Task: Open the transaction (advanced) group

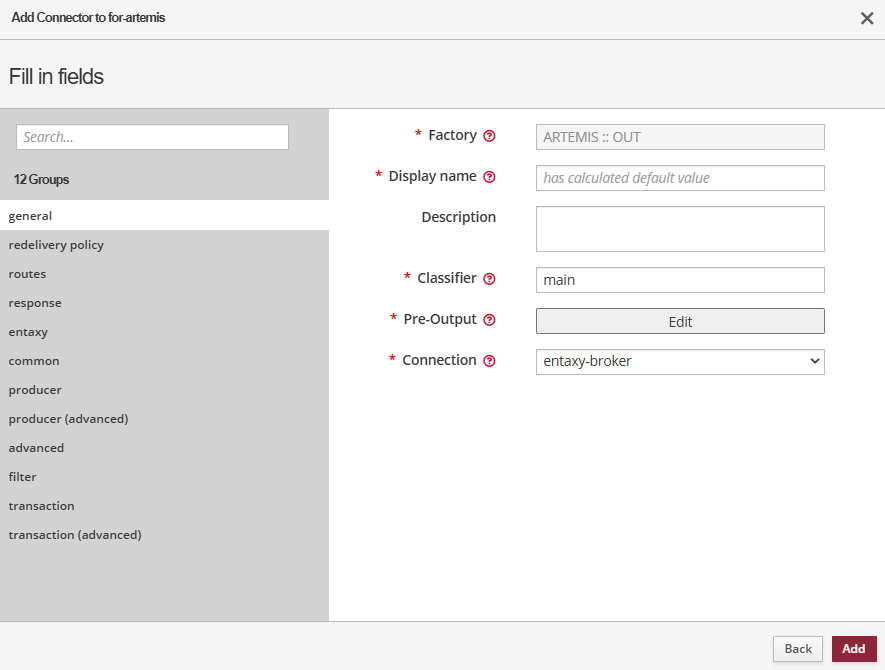Action: tap(75, 535)
